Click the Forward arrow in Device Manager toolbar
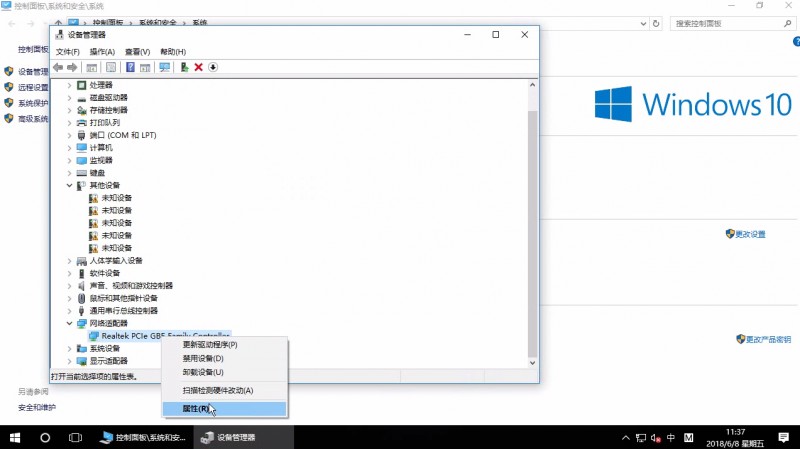The height and width of the screenshot is (449, 800). (72, 67)
